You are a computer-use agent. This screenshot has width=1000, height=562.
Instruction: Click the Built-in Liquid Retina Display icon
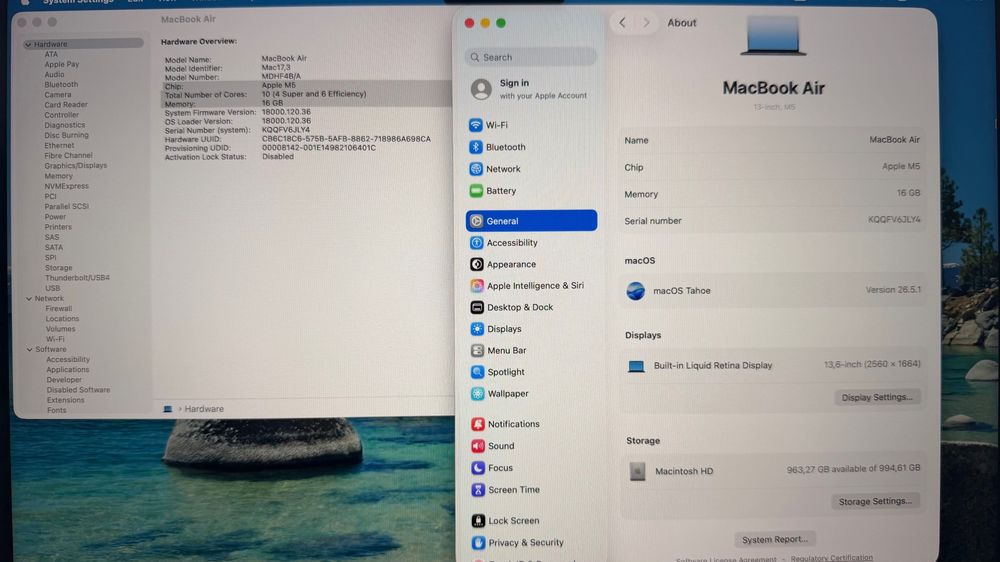pos(636,366)
